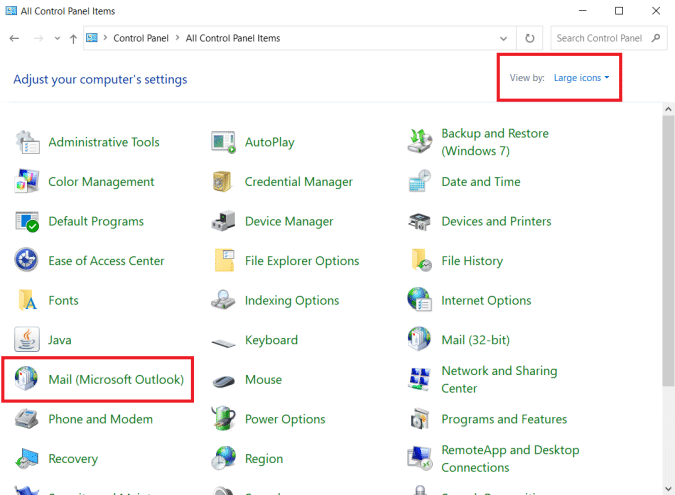This screenshot has height=495, width=675.
Task: Open the Credential Manager link
Action: pyautogui.click(x=299, y=182)
